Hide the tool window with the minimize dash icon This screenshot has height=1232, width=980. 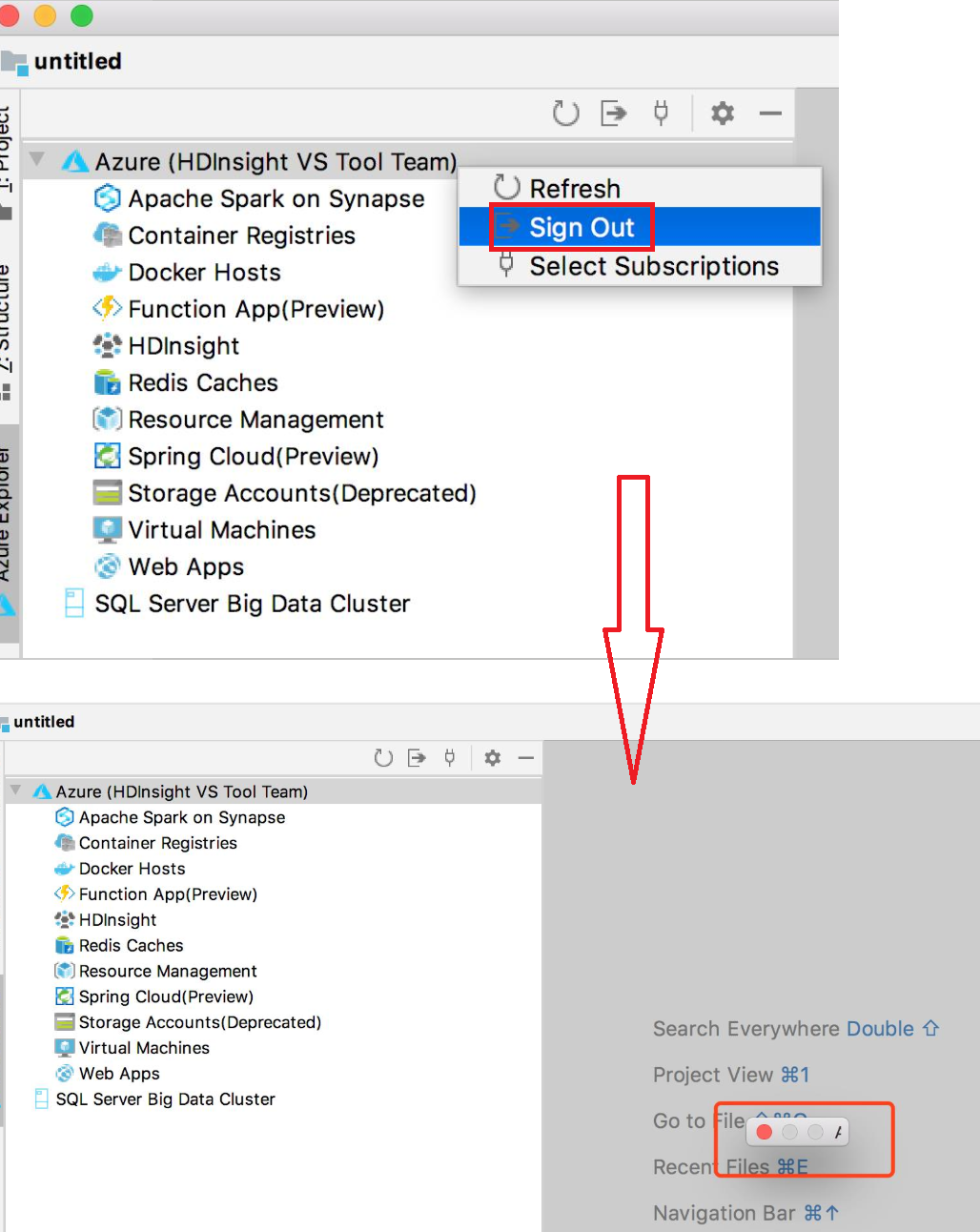(x=770, y=113)
